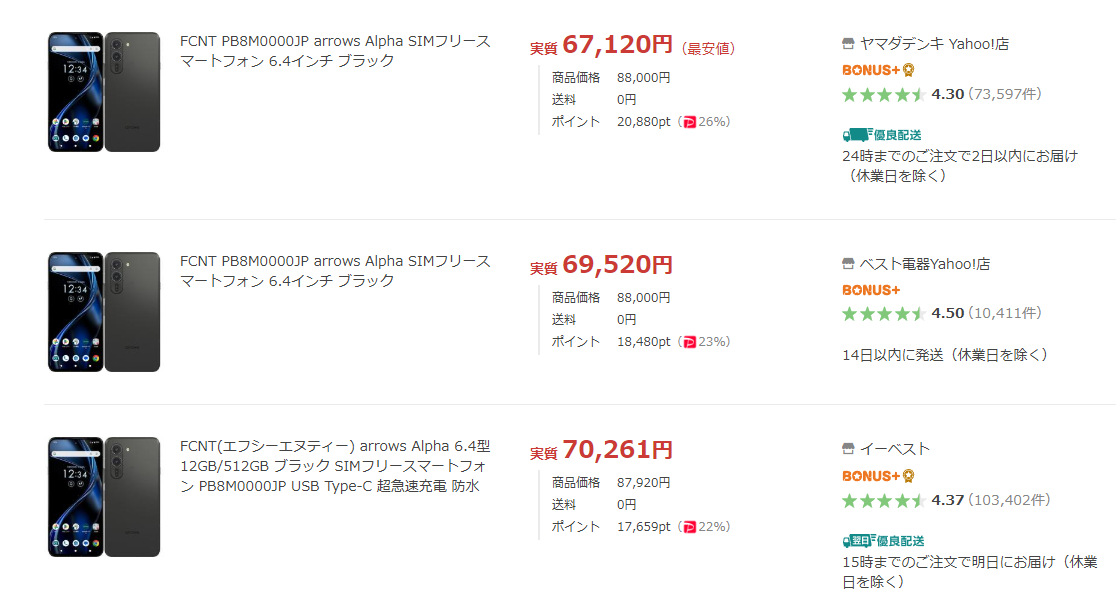Click BONUS+ badge under ベスト電器
The width and height of the screenshot is (1116, 603).
[x=871, y=290]
